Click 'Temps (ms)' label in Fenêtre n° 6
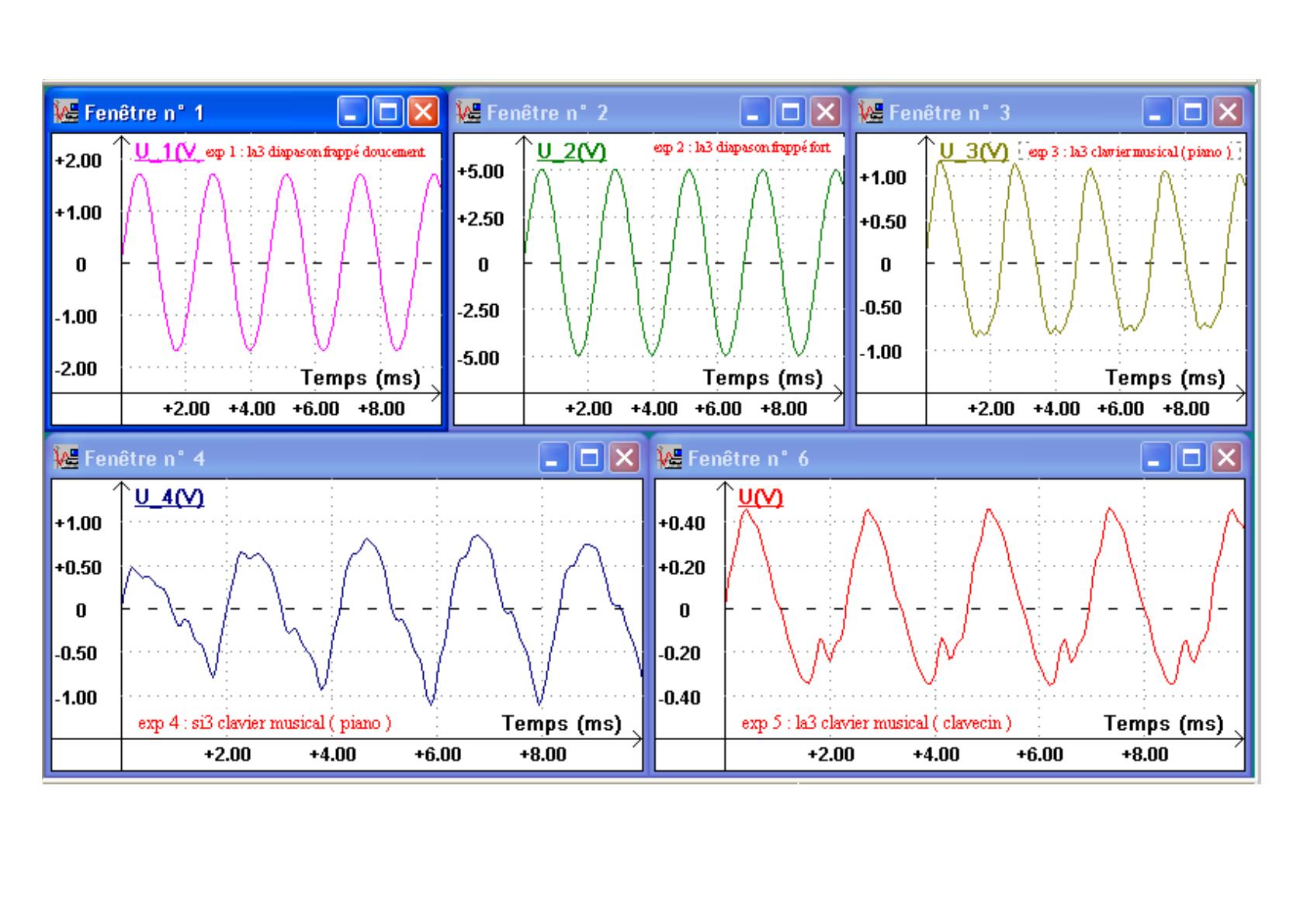This screenshot has width=1307, height=924. tap(1164, 724)
